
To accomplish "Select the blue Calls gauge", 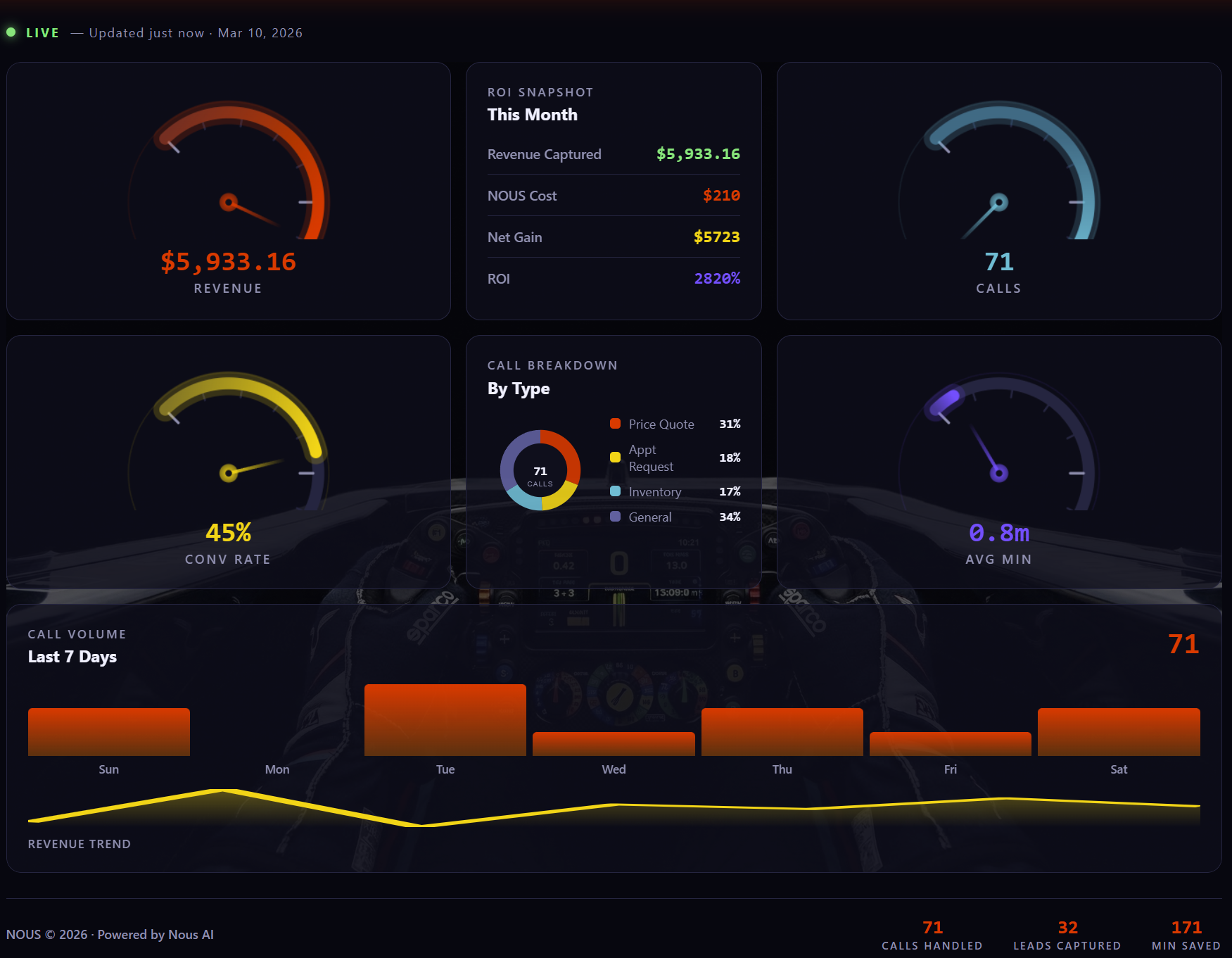I will tap(998, 190).
